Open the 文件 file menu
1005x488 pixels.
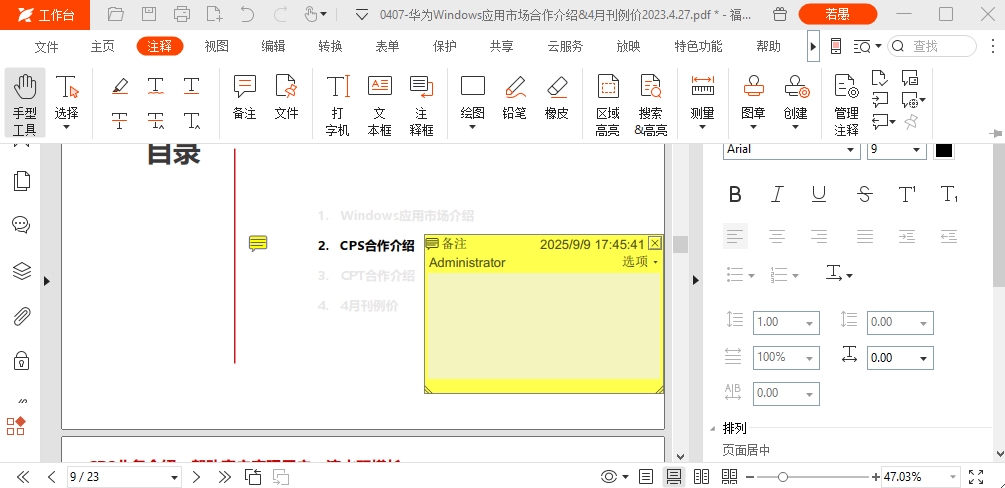[46, 46]
